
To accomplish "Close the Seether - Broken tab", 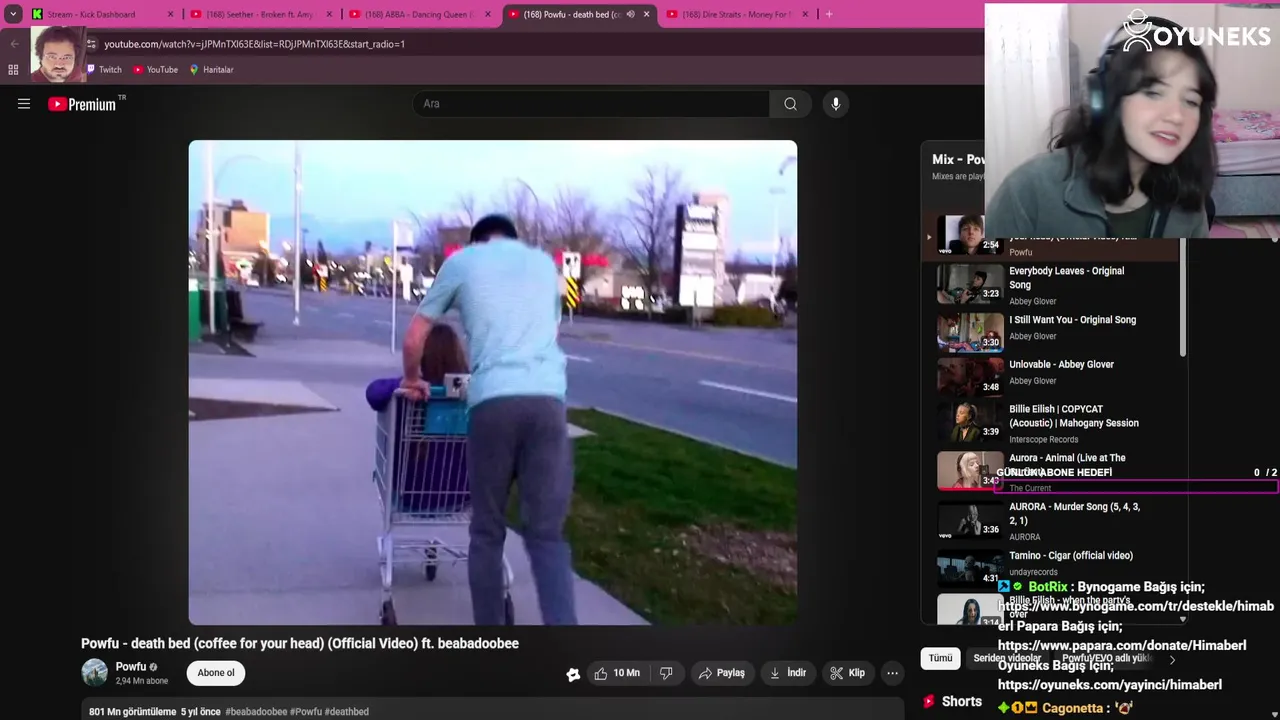I will pyautogui.click(x=329, y=14).
